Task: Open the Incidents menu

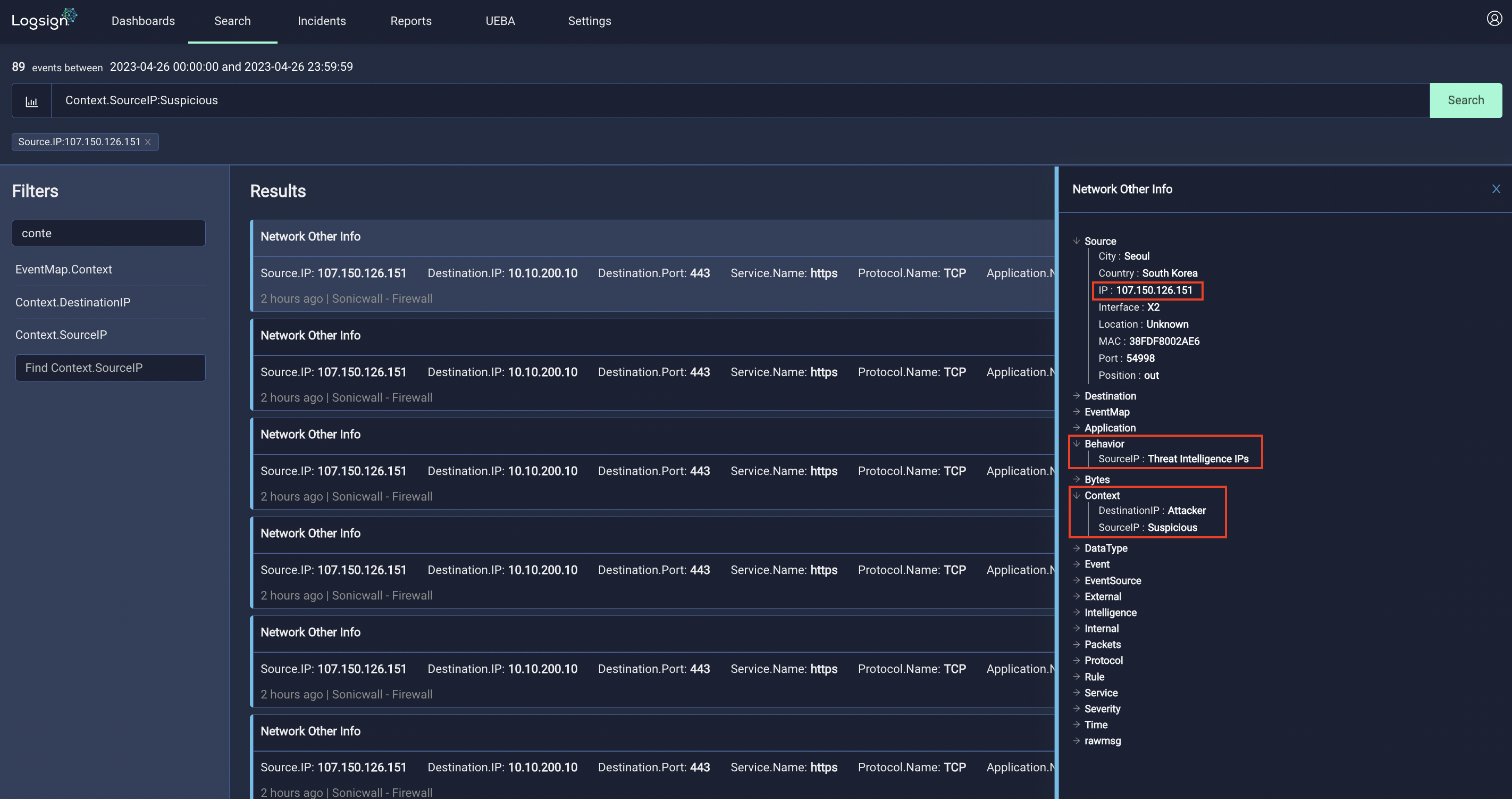Action: click(322, 21)
